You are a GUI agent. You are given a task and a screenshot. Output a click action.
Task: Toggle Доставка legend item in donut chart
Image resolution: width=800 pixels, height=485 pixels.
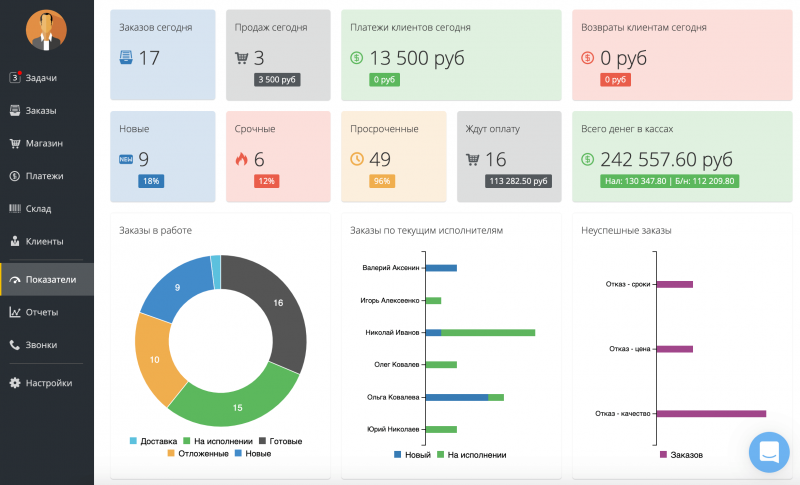153,441
